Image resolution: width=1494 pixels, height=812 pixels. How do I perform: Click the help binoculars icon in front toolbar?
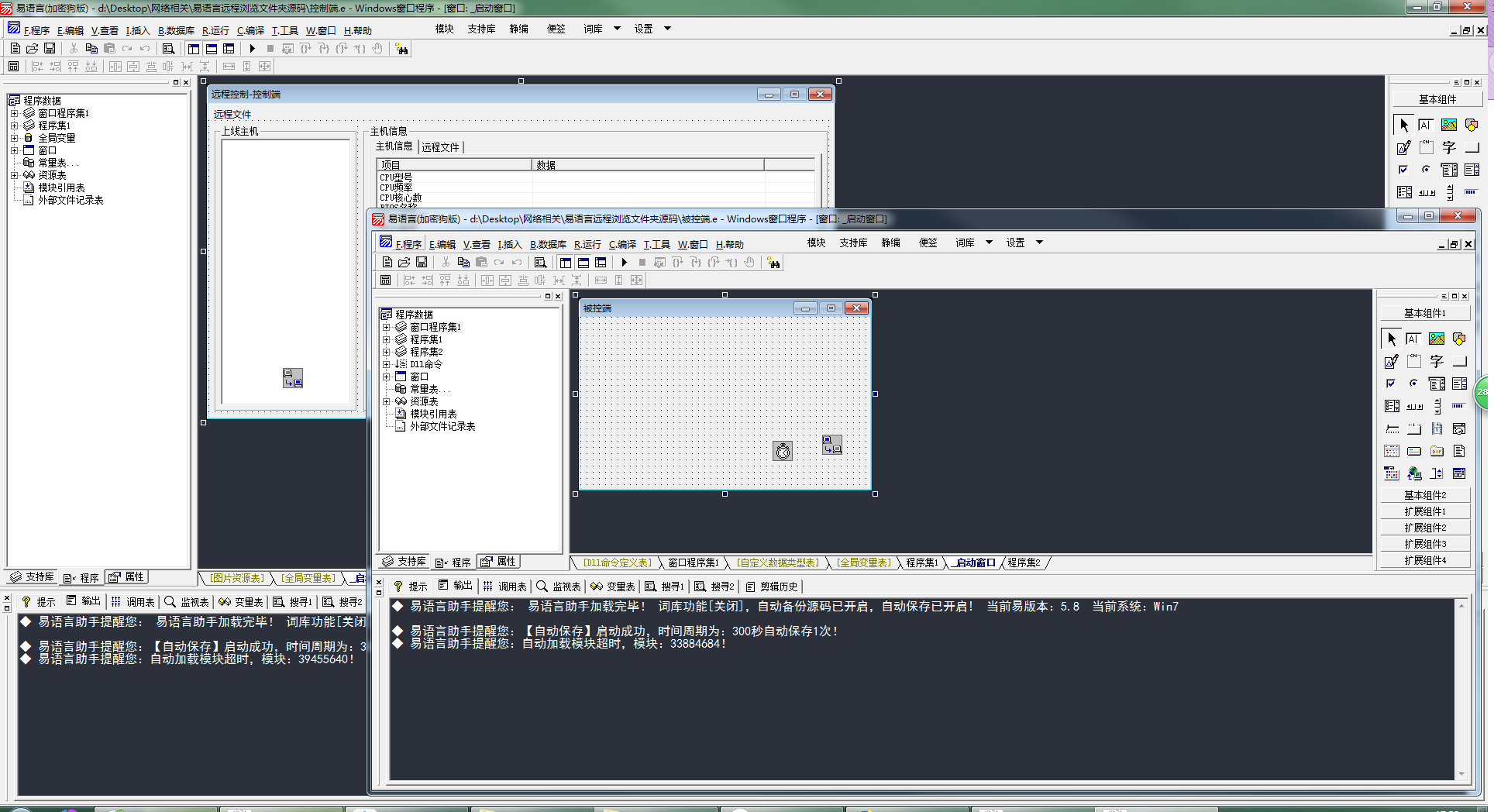click(x=773, y=263)
